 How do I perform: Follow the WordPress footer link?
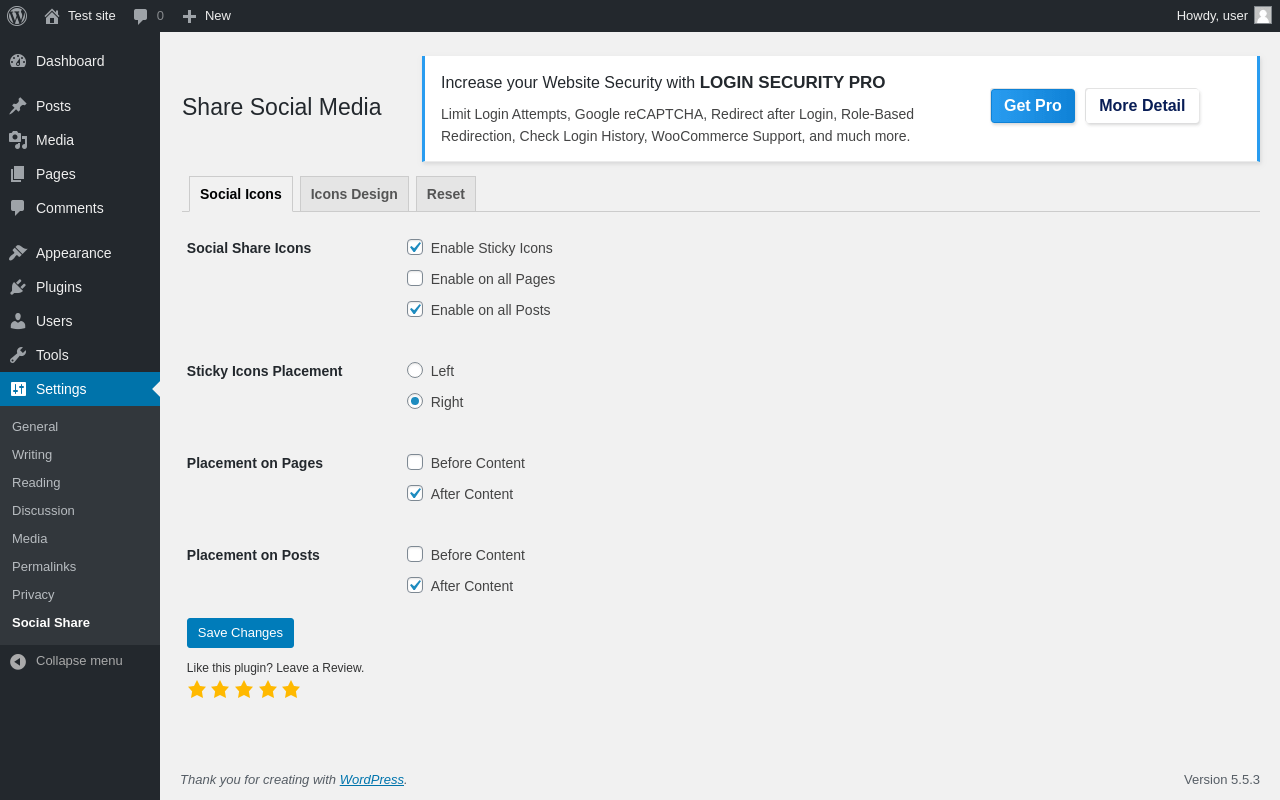click(372, 779)
